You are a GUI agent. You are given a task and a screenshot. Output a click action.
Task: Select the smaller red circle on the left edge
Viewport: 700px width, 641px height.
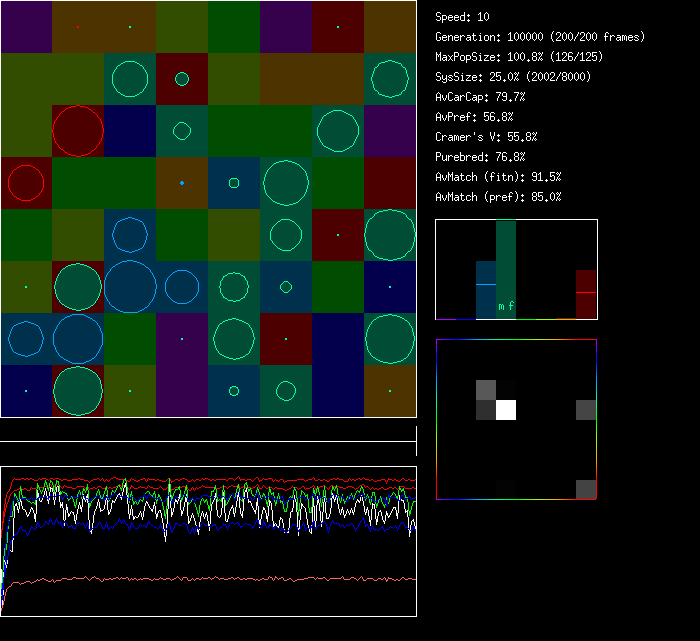pos(25,183)
